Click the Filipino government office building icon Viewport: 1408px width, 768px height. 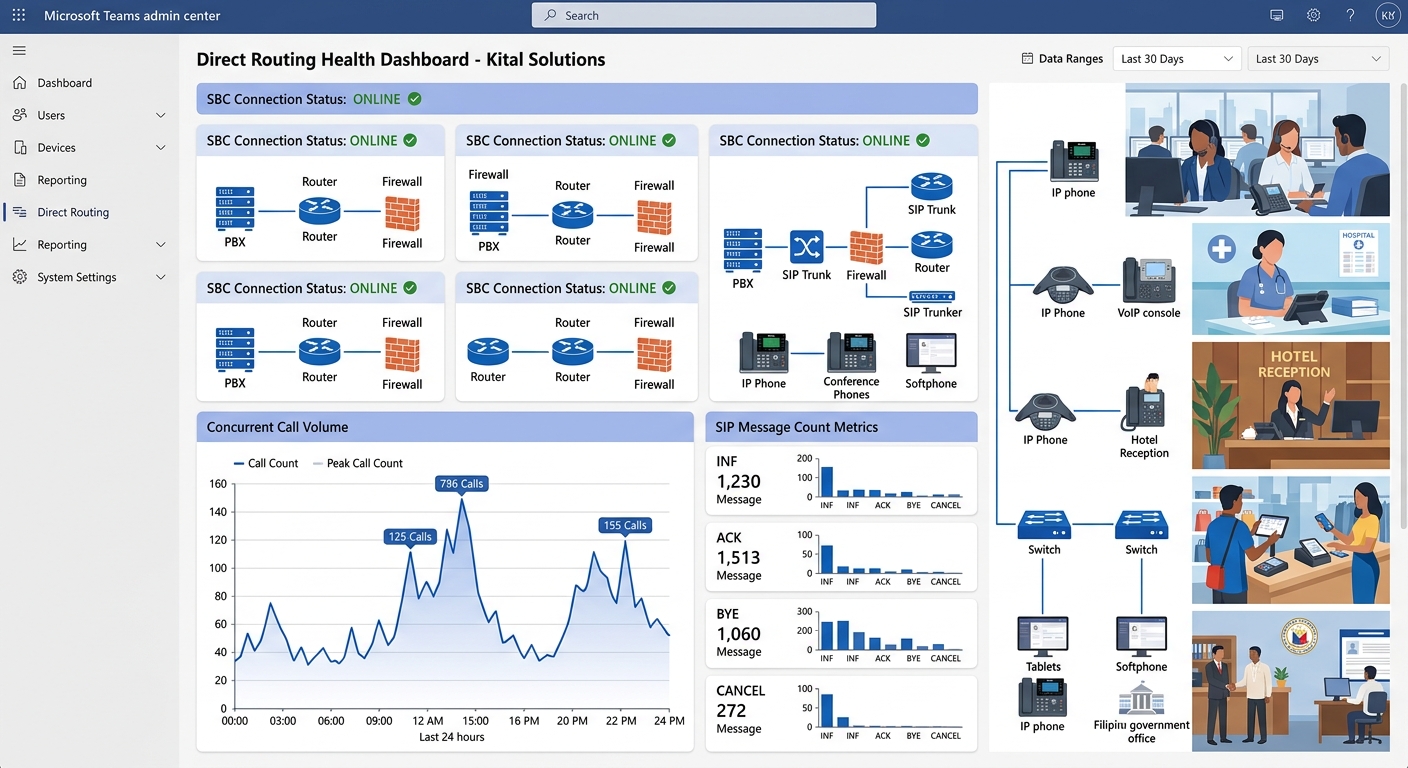tap(1141, 698)
